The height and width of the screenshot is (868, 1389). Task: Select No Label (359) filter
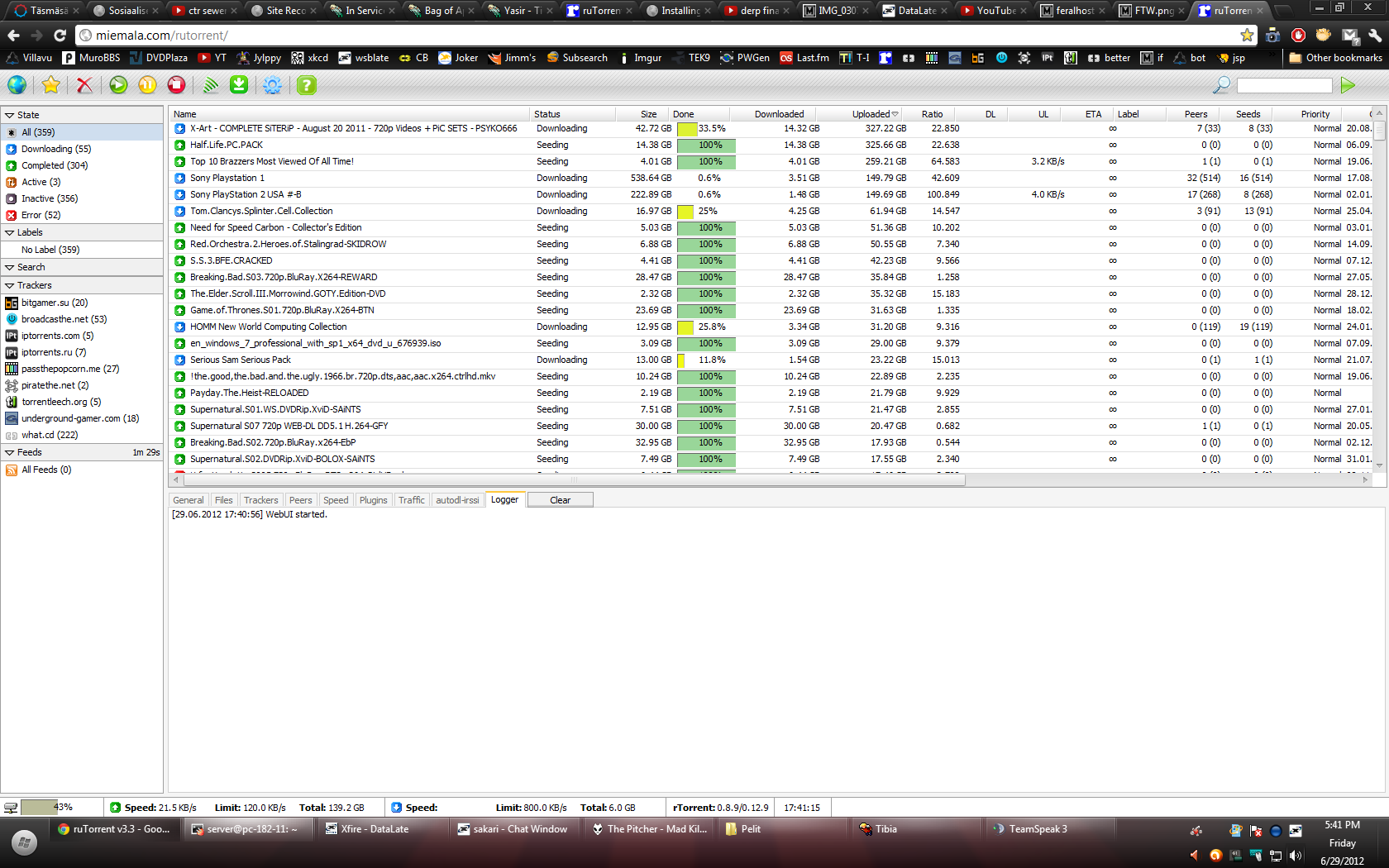[x=82, y=250]
